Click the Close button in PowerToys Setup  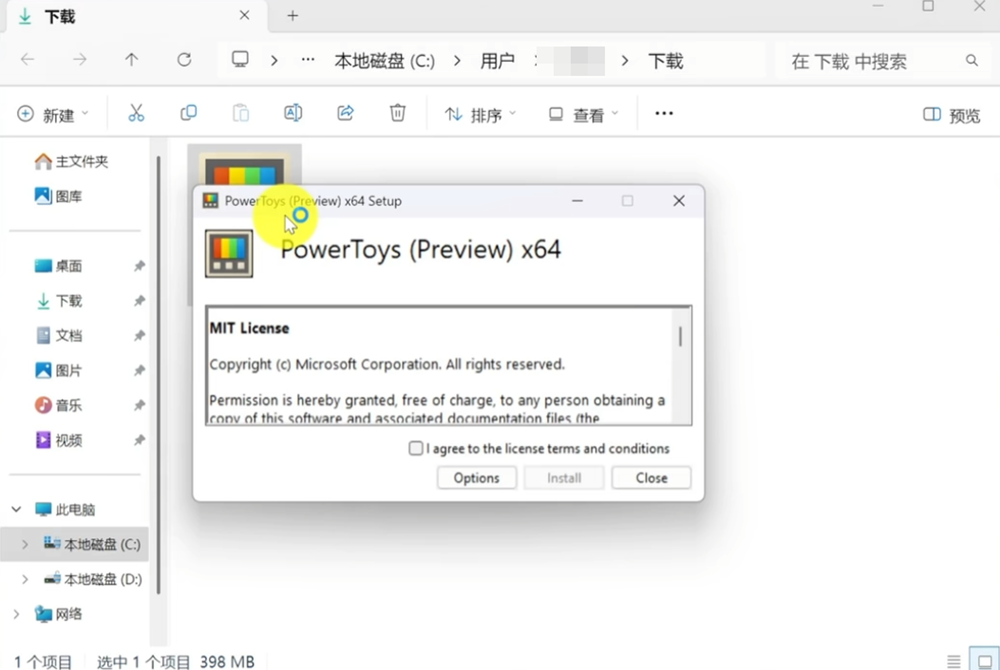[x=651, y=478]
